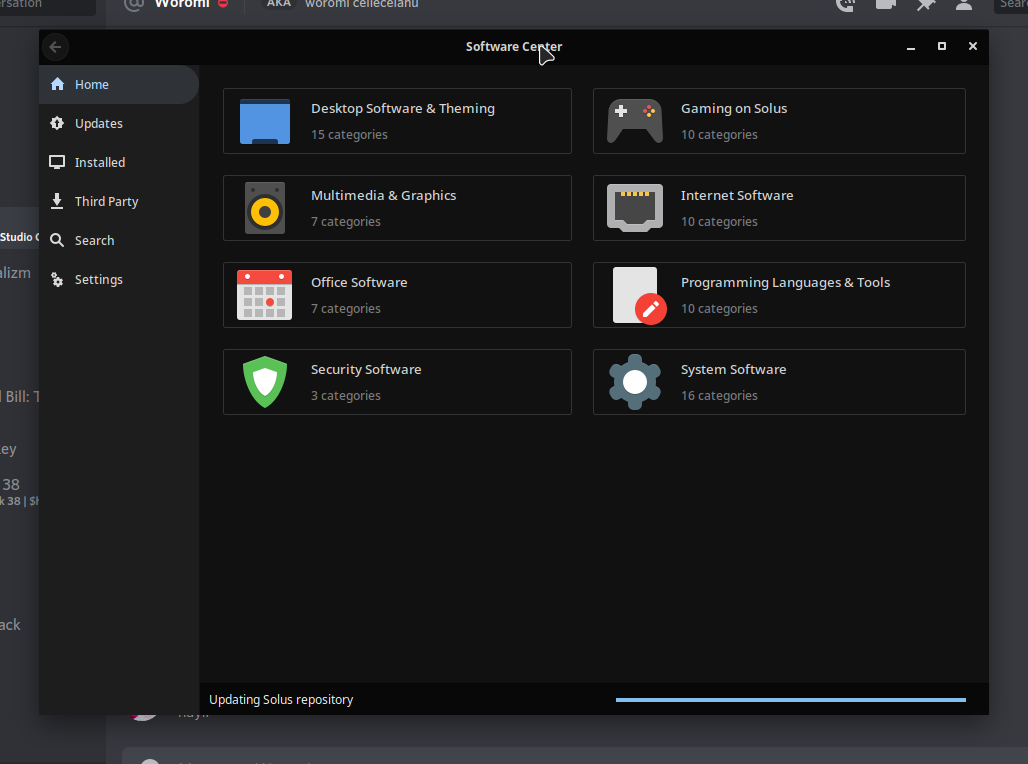This screenshot has height=764, width=1028.
Task: Open Software Center Settings
Action: [x=119, y=279]
